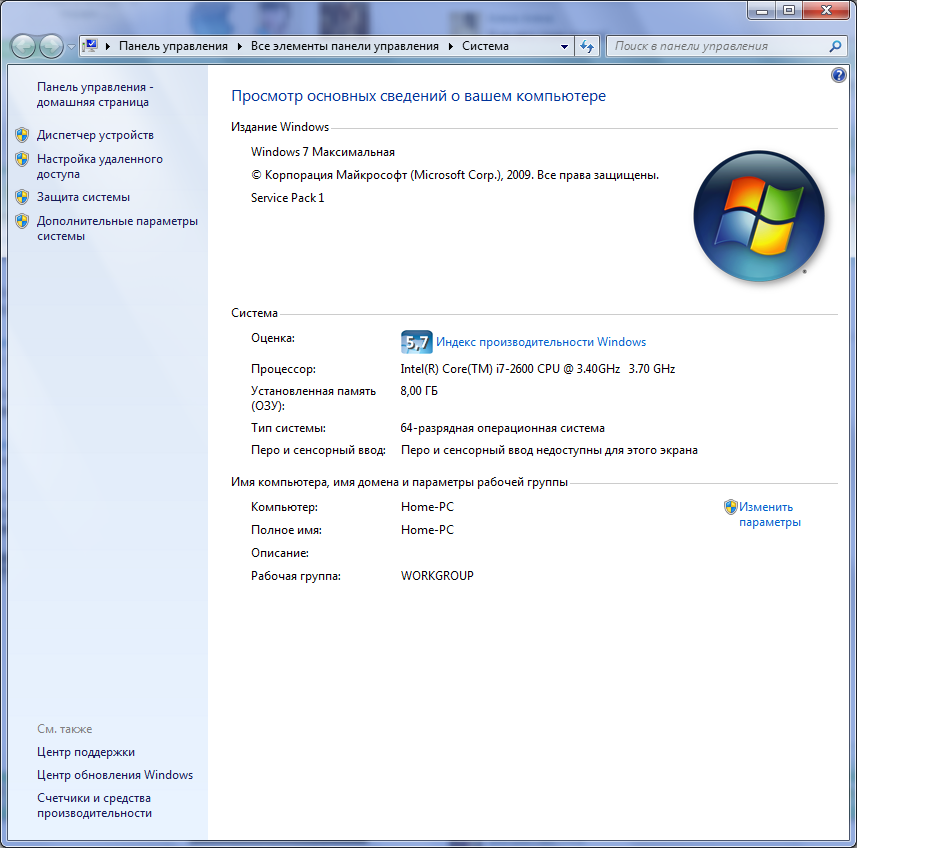The height and width of the screenshot is (848, 937).
Task: Click the Intel Core i7-2600 processor value
Action: click(537, 369)
